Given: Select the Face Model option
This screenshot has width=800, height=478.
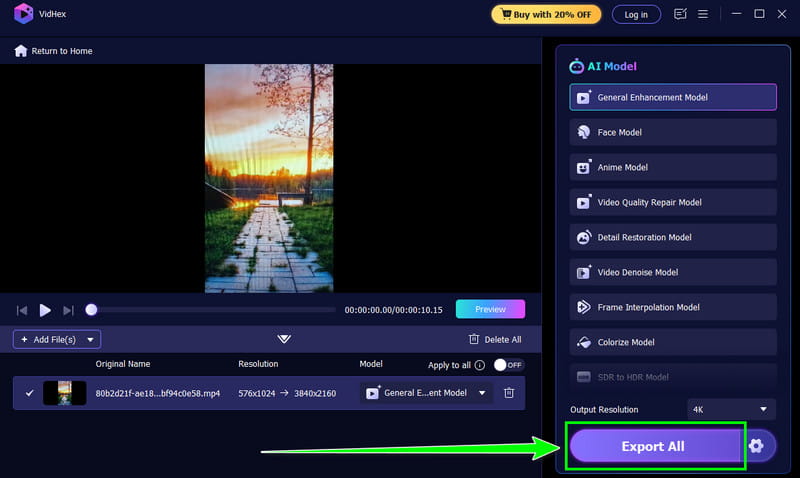Looking at the screenshot, I should (x=673, y=132).
